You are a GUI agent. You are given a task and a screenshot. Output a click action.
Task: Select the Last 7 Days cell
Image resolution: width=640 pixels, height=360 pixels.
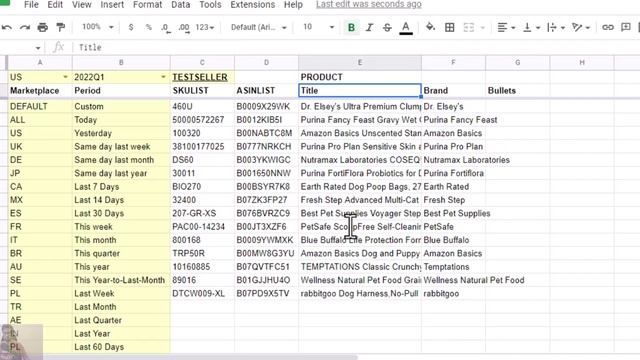point(121,187)
